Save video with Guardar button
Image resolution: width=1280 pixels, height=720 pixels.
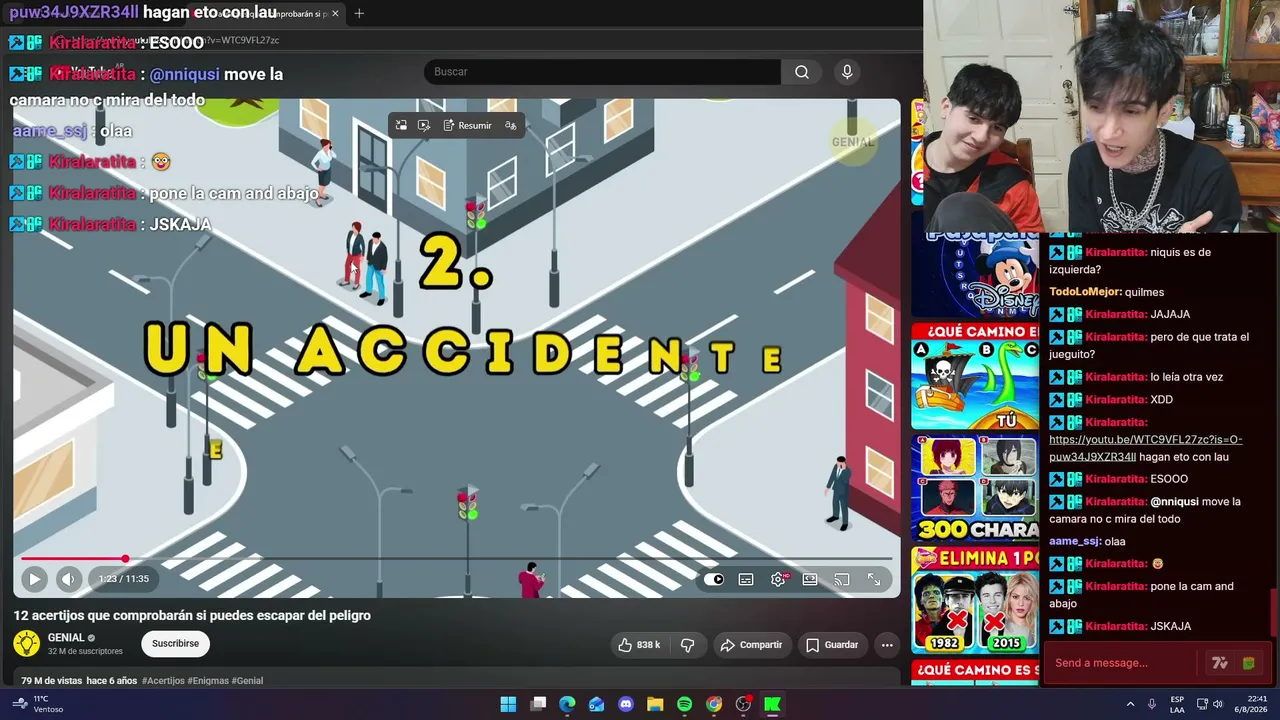point(832,645)
